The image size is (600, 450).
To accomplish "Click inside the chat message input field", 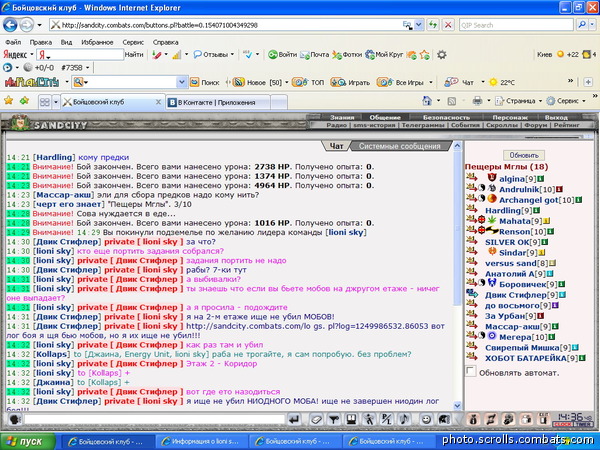I will (x=155, y=419).
